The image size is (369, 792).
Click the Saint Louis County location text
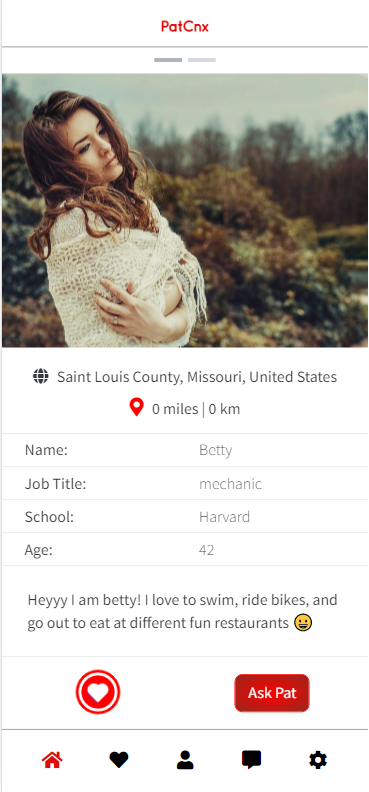tap(197, 377)
